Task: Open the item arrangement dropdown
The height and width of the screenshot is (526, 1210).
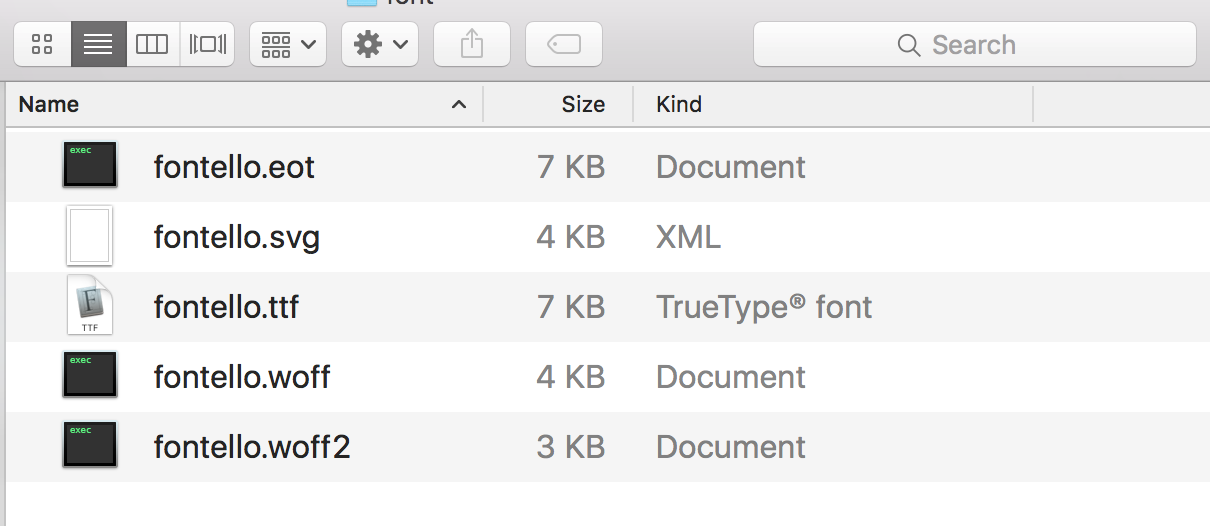Action: click(288, 45)
